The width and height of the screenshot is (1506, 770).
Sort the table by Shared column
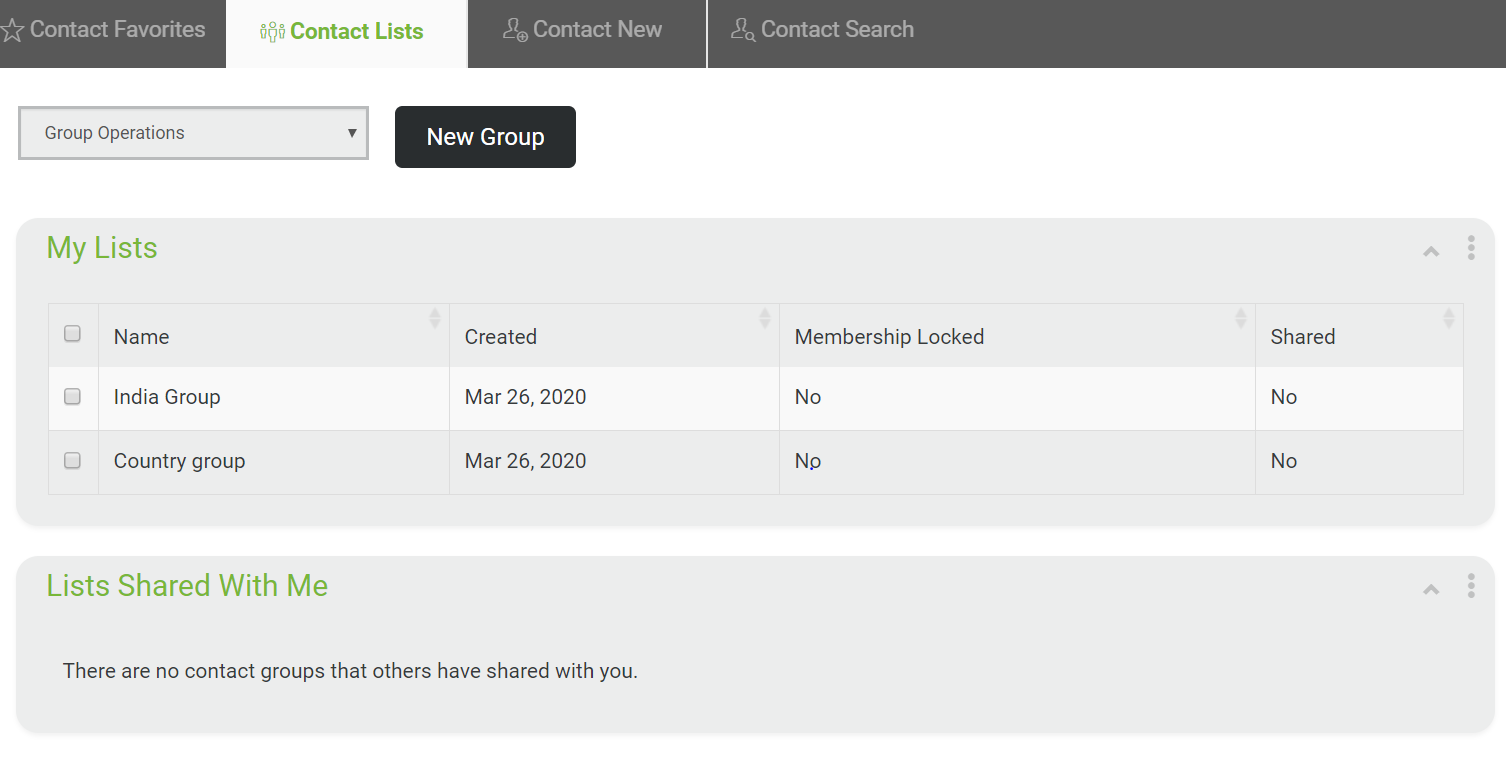[x=1449, y=318]
